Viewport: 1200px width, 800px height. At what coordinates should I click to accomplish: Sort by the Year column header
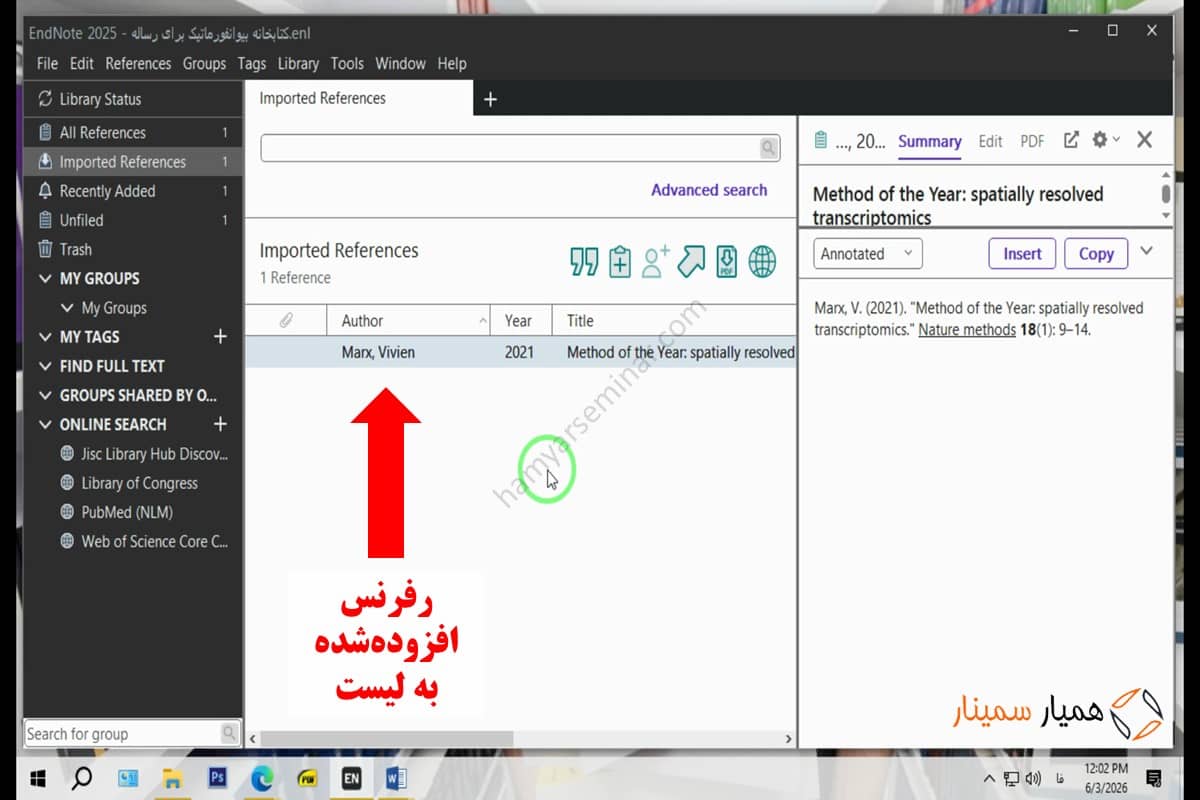click(521, 321)
